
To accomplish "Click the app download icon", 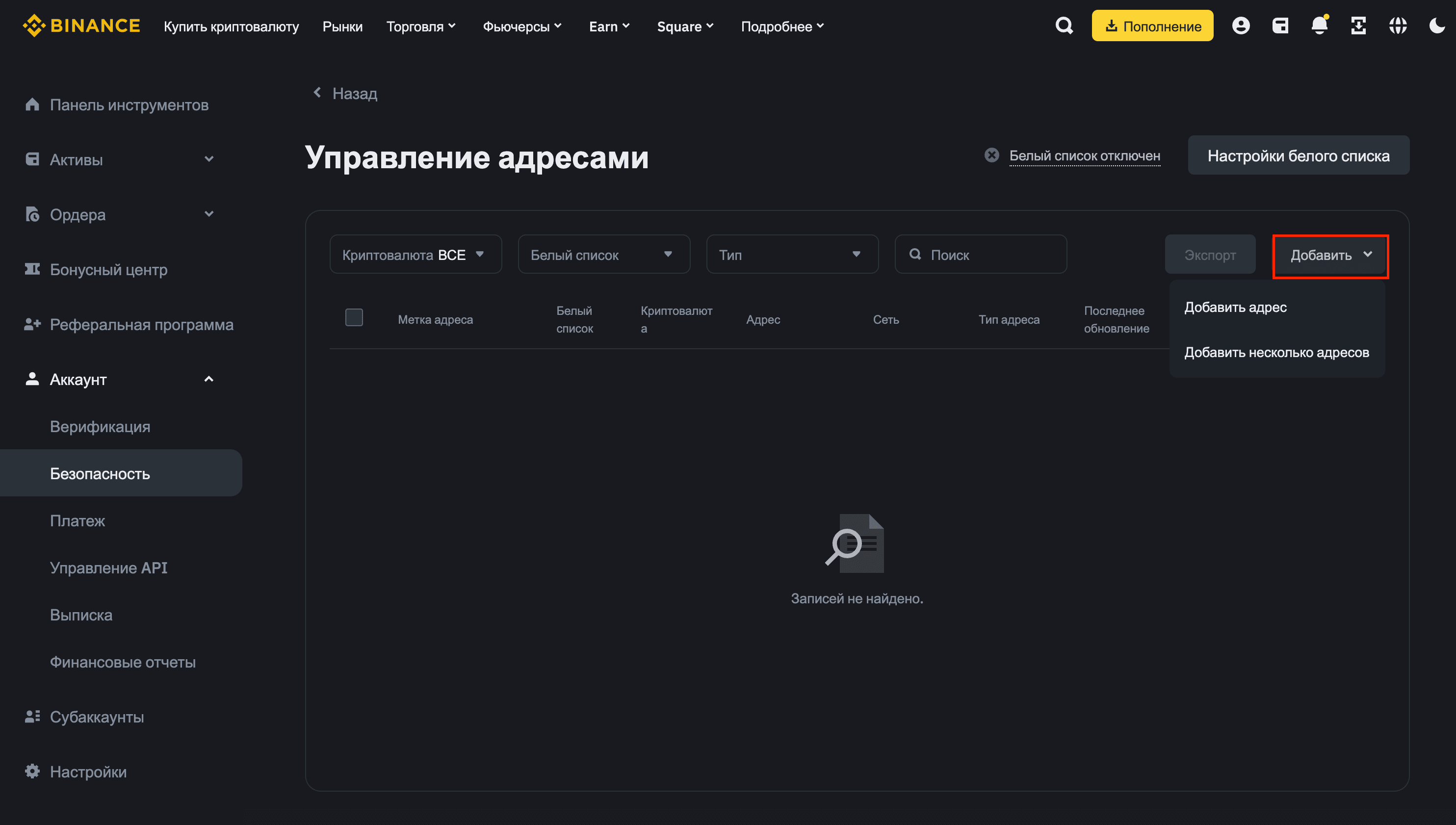I will (x=1358, y=26).
